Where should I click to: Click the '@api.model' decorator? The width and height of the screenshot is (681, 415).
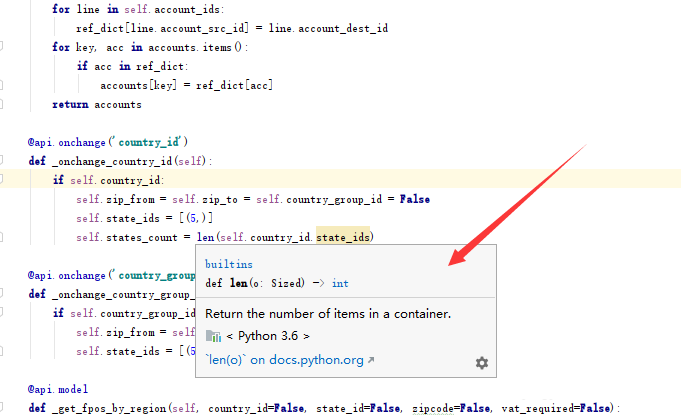click(58, 389)
